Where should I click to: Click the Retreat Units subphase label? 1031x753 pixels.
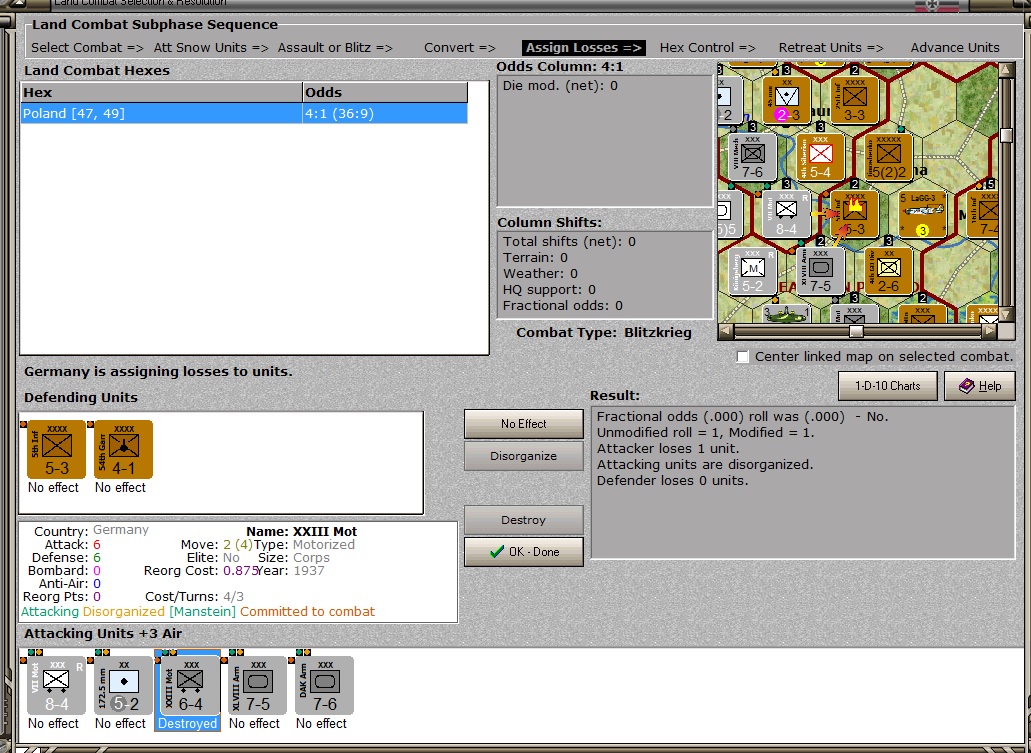point(831,47)
